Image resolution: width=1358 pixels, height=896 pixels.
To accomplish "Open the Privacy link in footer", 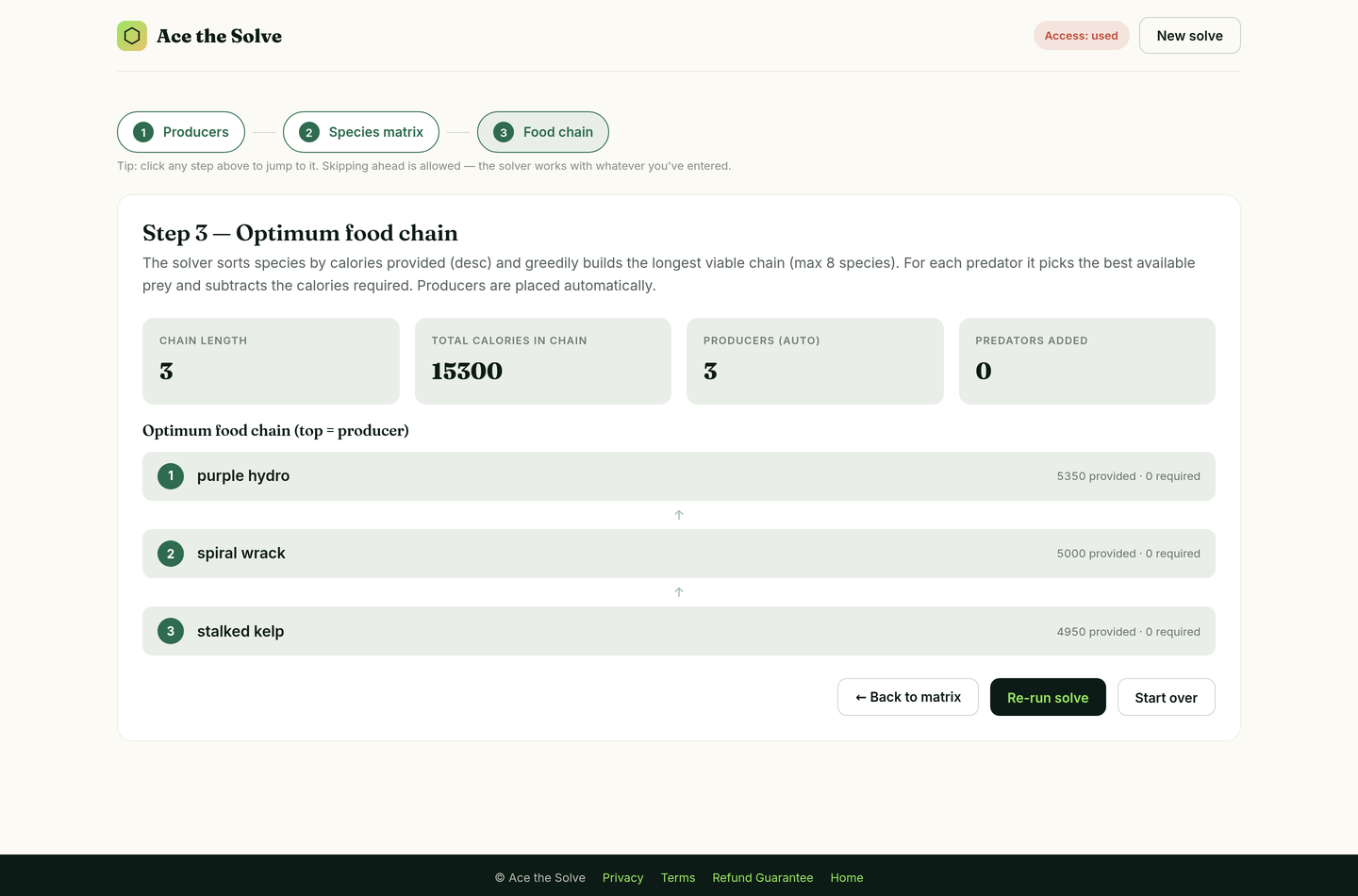I will 623,877.
